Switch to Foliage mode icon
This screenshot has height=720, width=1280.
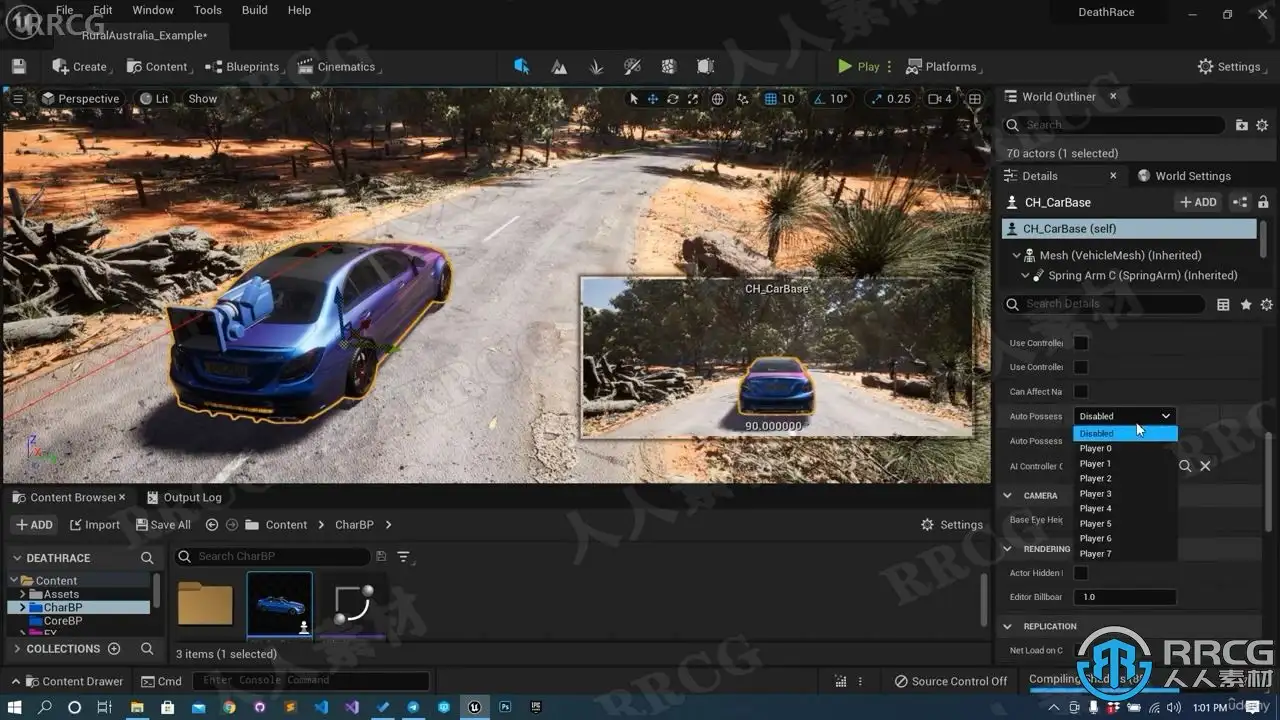596,67
